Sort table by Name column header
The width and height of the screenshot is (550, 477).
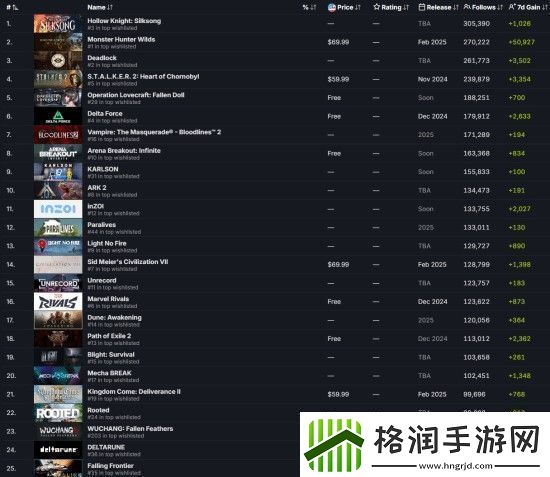tap(100, 7)
